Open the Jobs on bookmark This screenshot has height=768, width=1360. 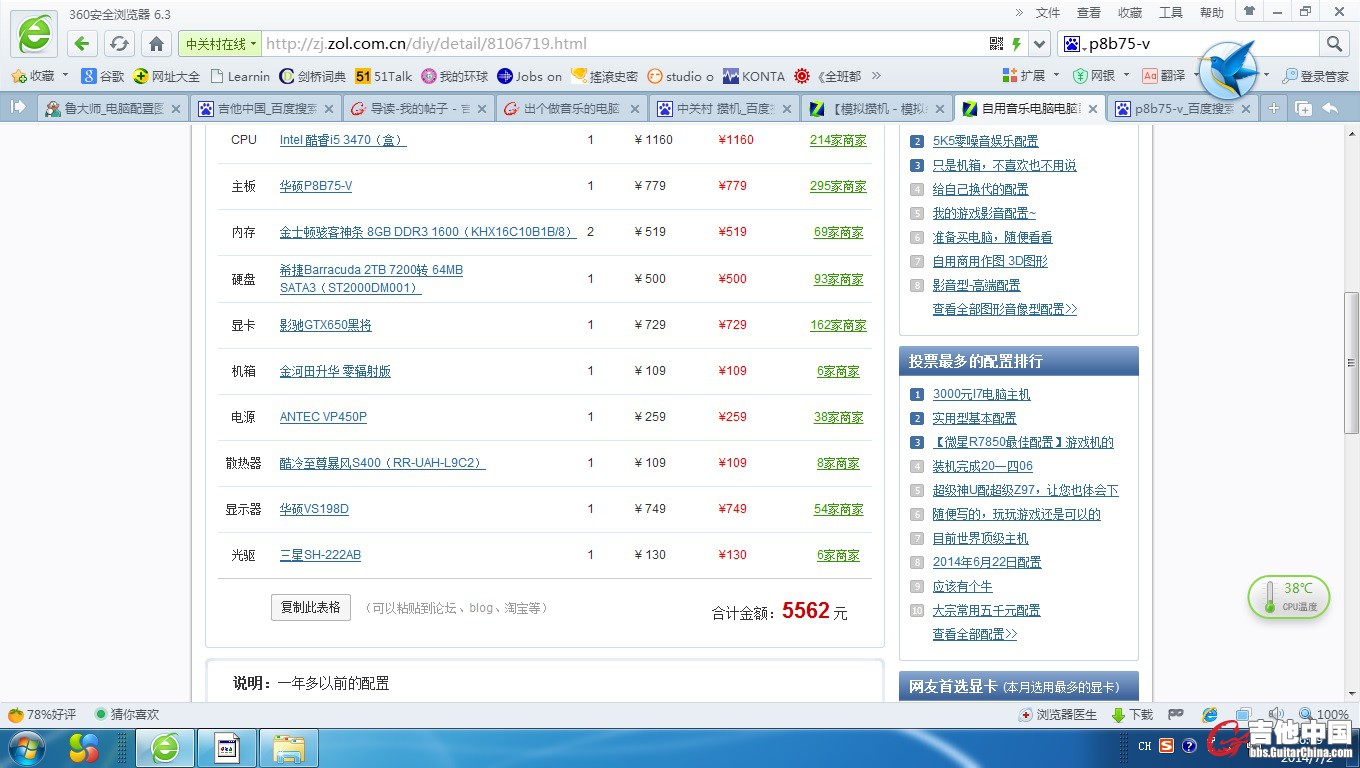point(530,76)
